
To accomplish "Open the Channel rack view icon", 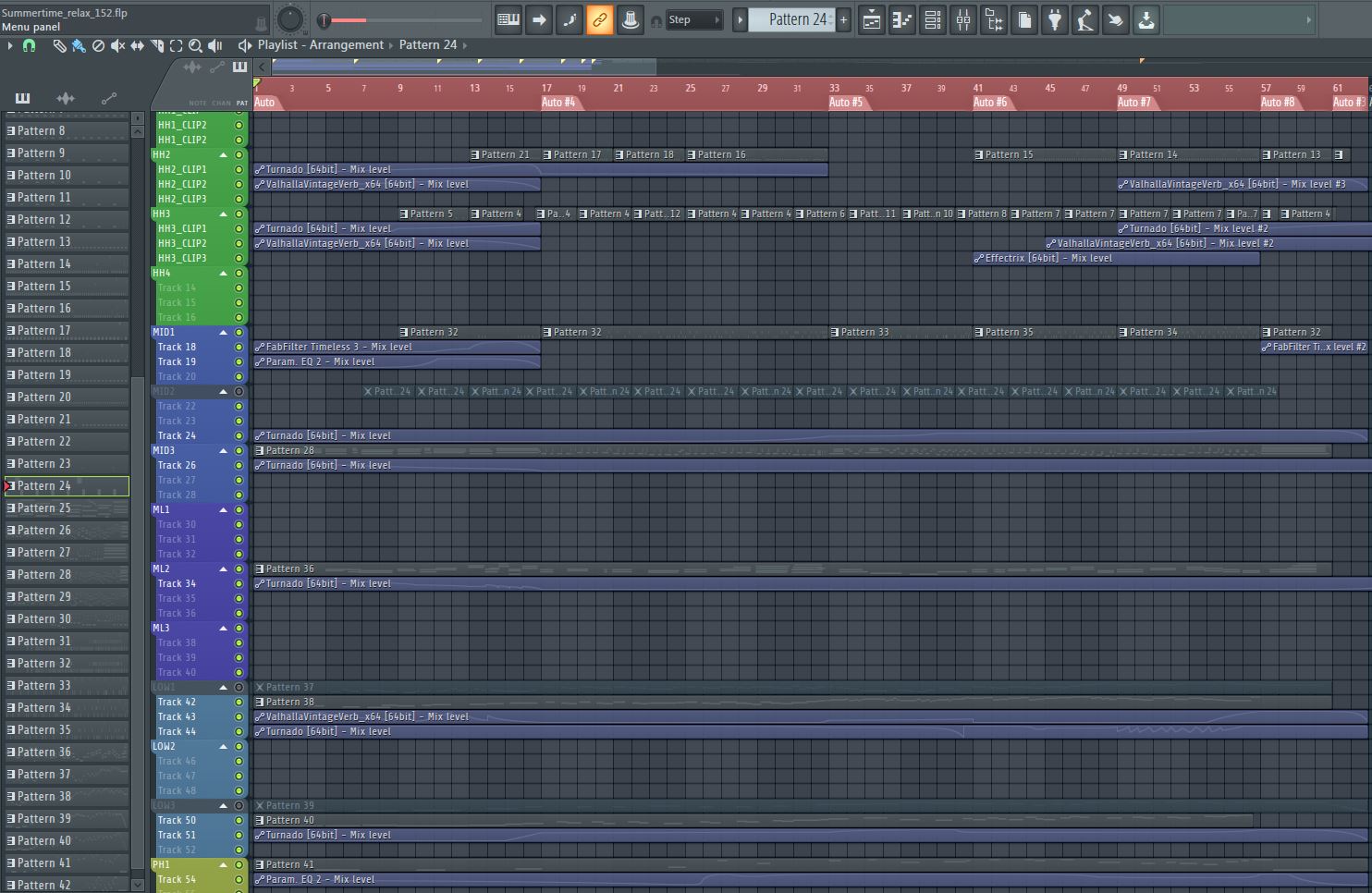I will (933, 19).
